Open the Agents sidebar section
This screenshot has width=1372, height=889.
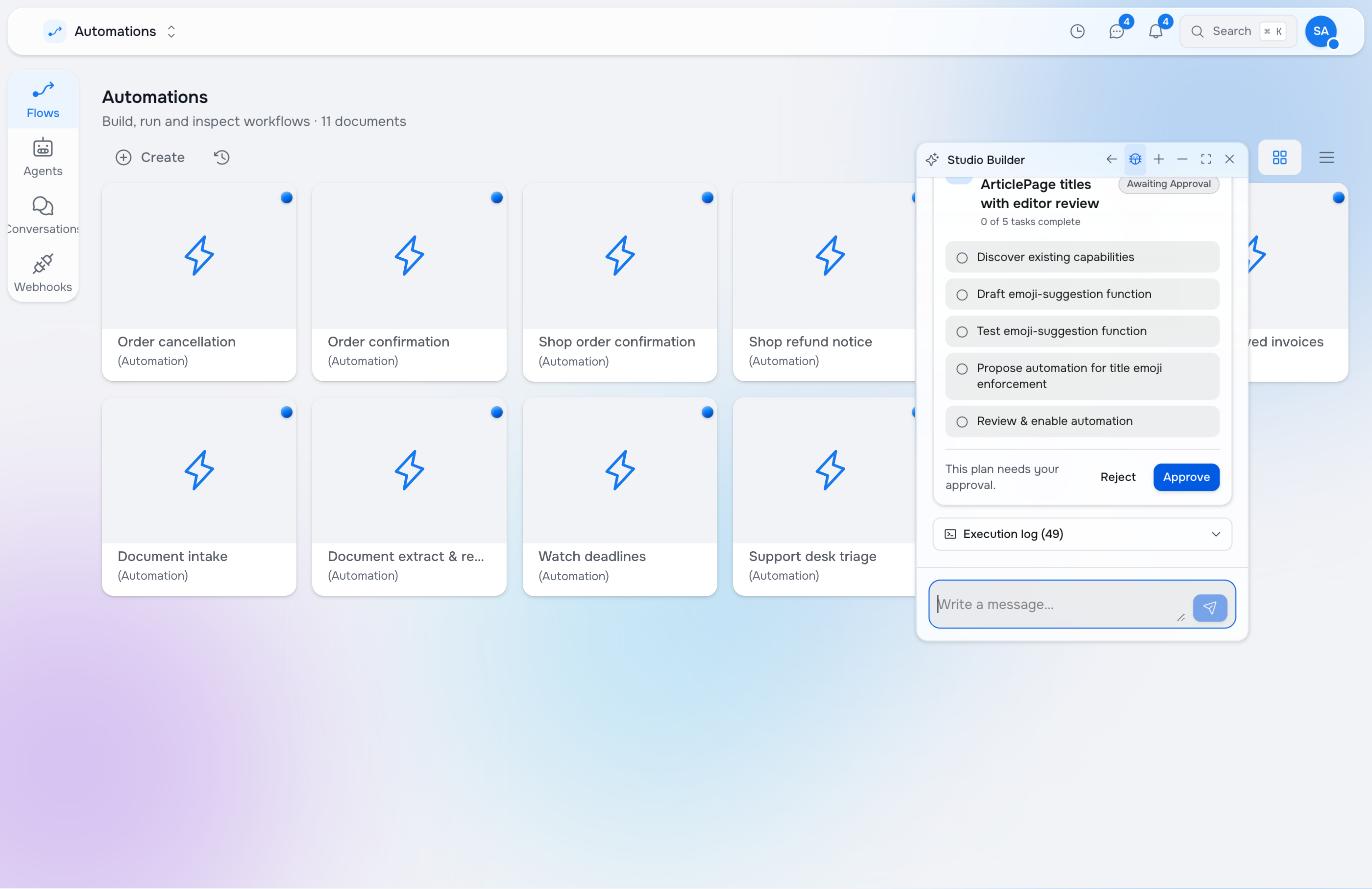(43, 158)
